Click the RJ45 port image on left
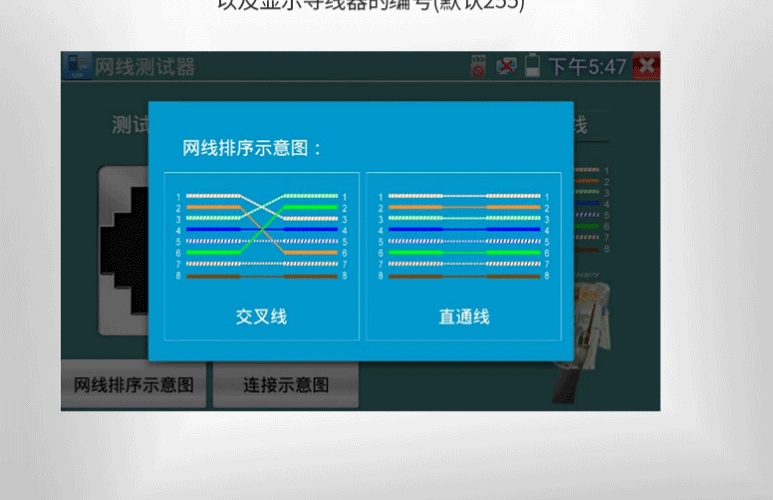 pyautogui.click(x=123, y=250)
